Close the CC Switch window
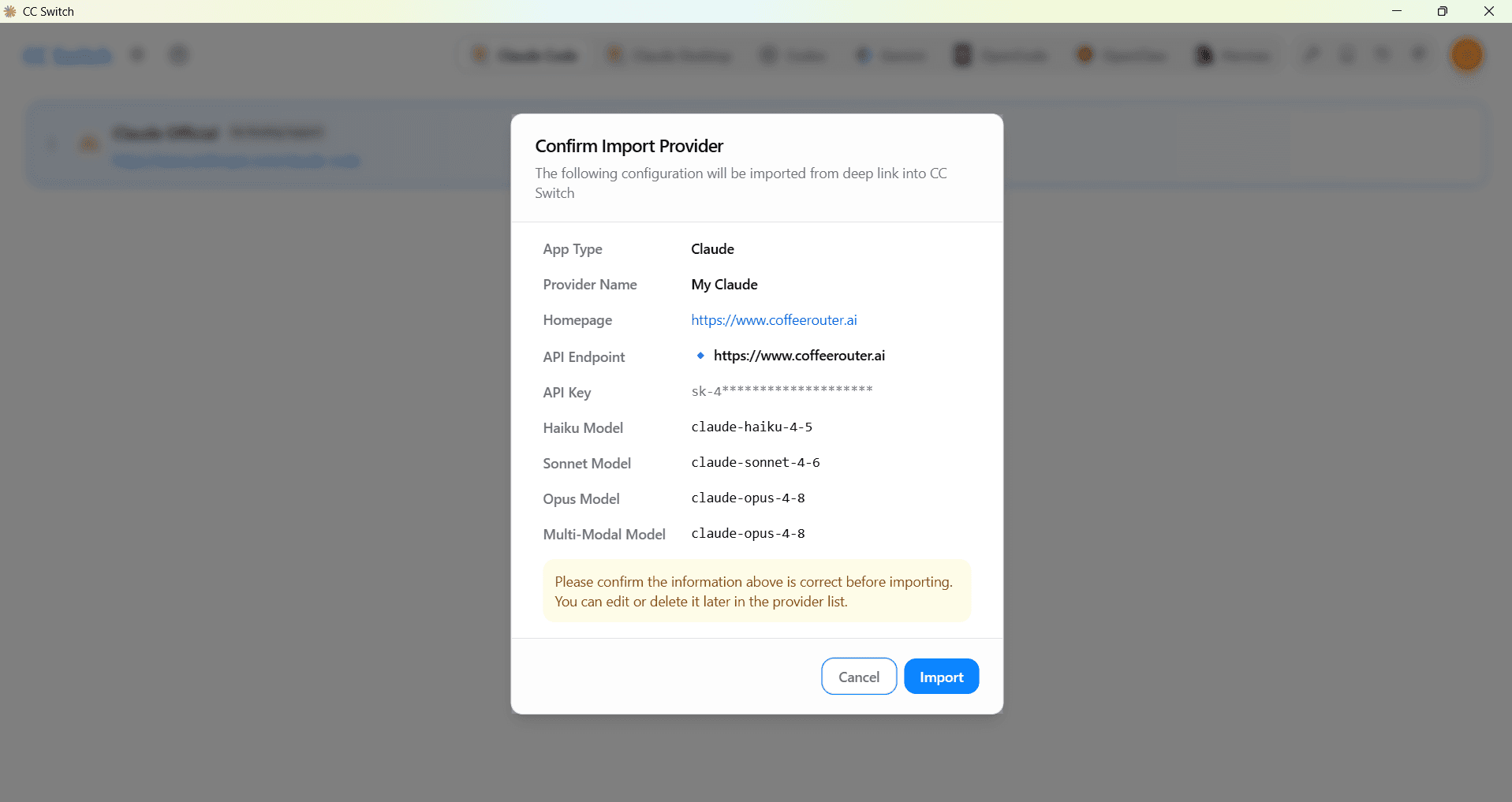This screenshot has width=1512, height=802. (x=1489, y=11)
